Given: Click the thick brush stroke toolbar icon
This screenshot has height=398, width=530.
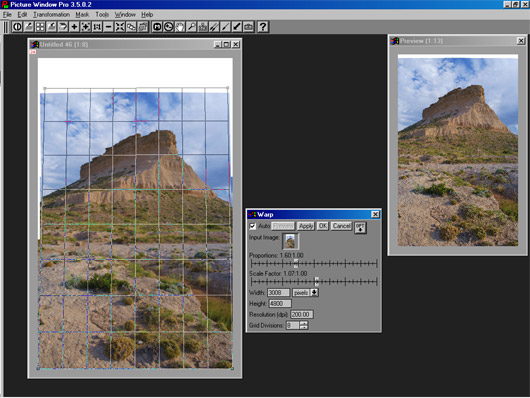Looking at the screenshot, I should point(237,27).
